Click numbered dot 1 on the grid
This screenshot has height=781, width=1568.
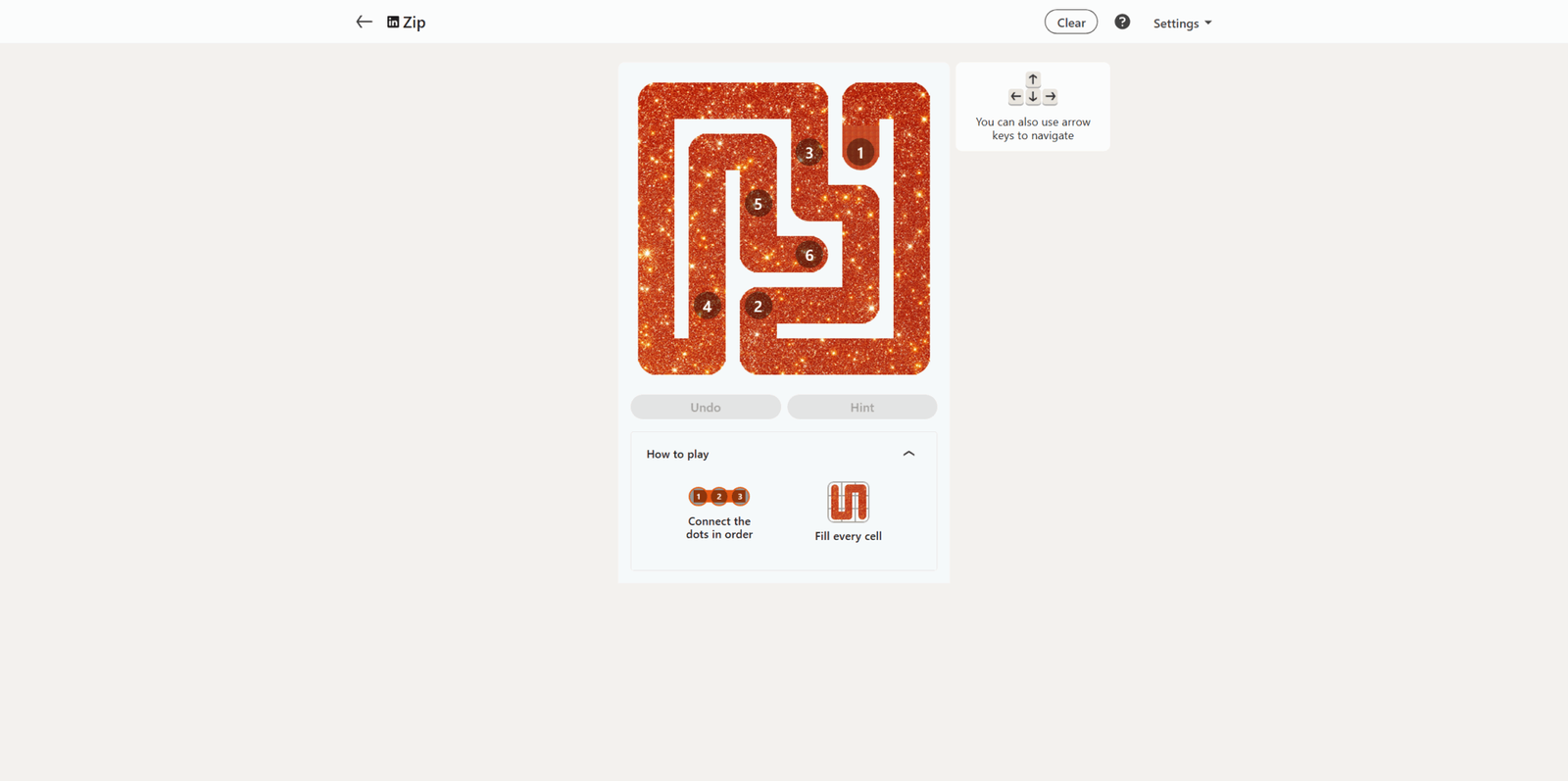tap(860, 153)
